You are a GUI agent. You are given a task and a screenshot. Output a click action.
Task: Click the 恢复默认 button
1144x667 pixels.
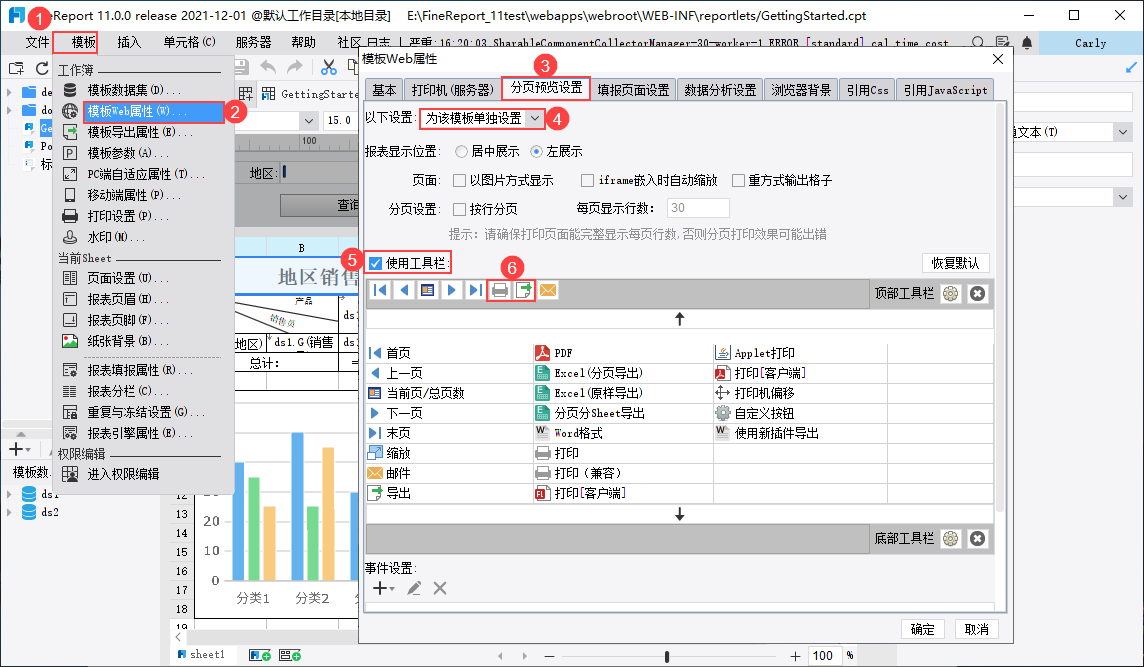point(955,263)
